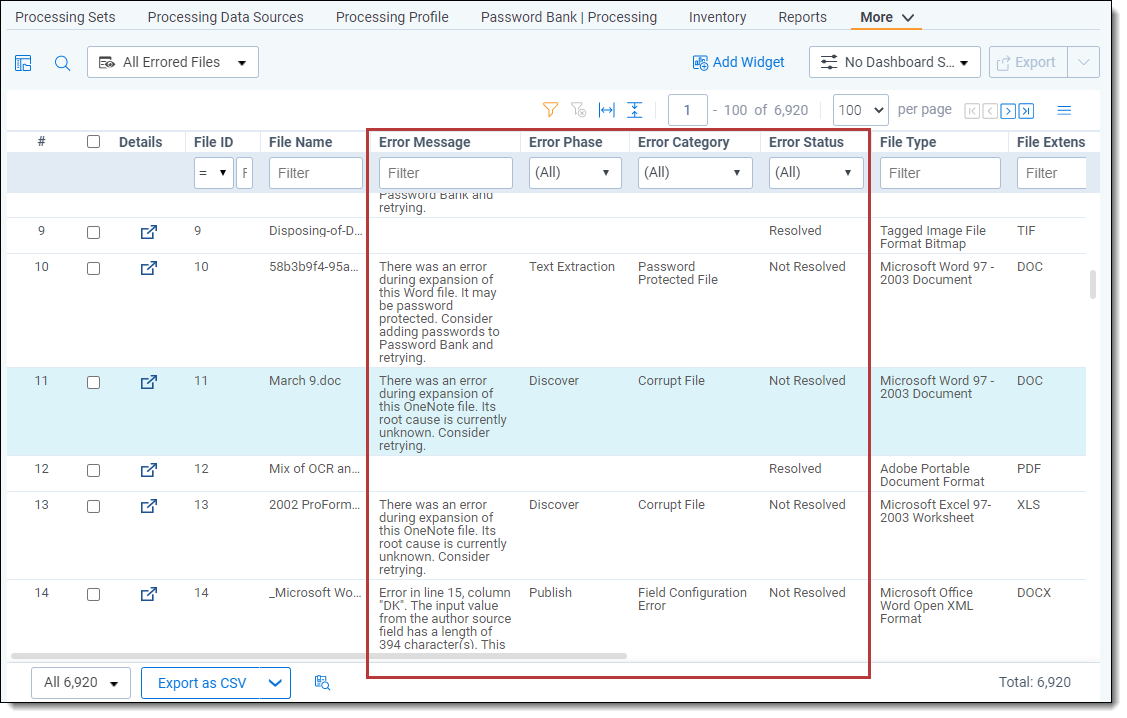Click the inspect icon beside Export as CSV
This screenshot has width=1127, height=718.
322,682
